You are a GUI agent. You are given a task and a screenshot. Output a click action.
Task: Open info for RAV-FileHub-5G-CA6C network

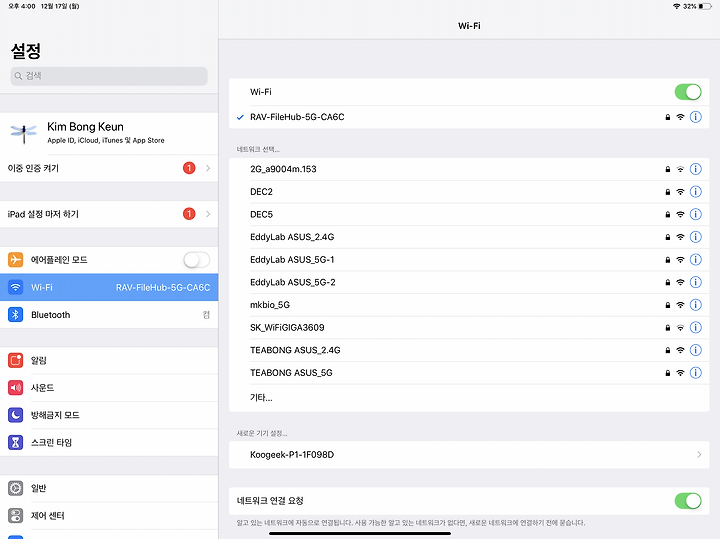(x=696, y=117)
